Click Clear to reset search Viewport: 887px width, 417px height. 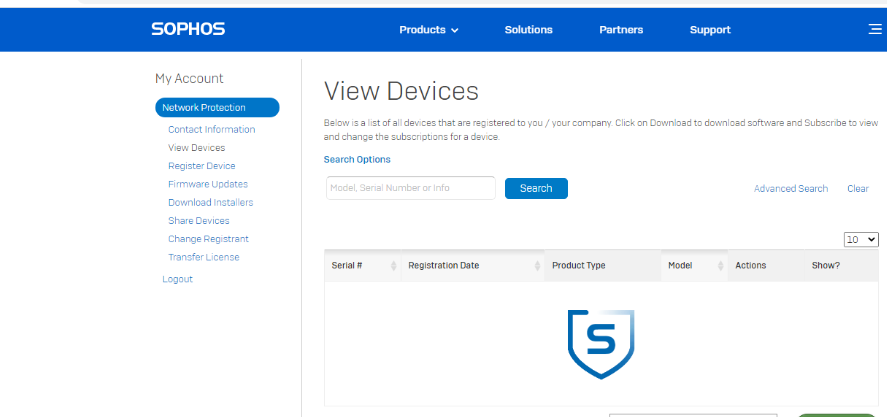(x=858, y=188)
